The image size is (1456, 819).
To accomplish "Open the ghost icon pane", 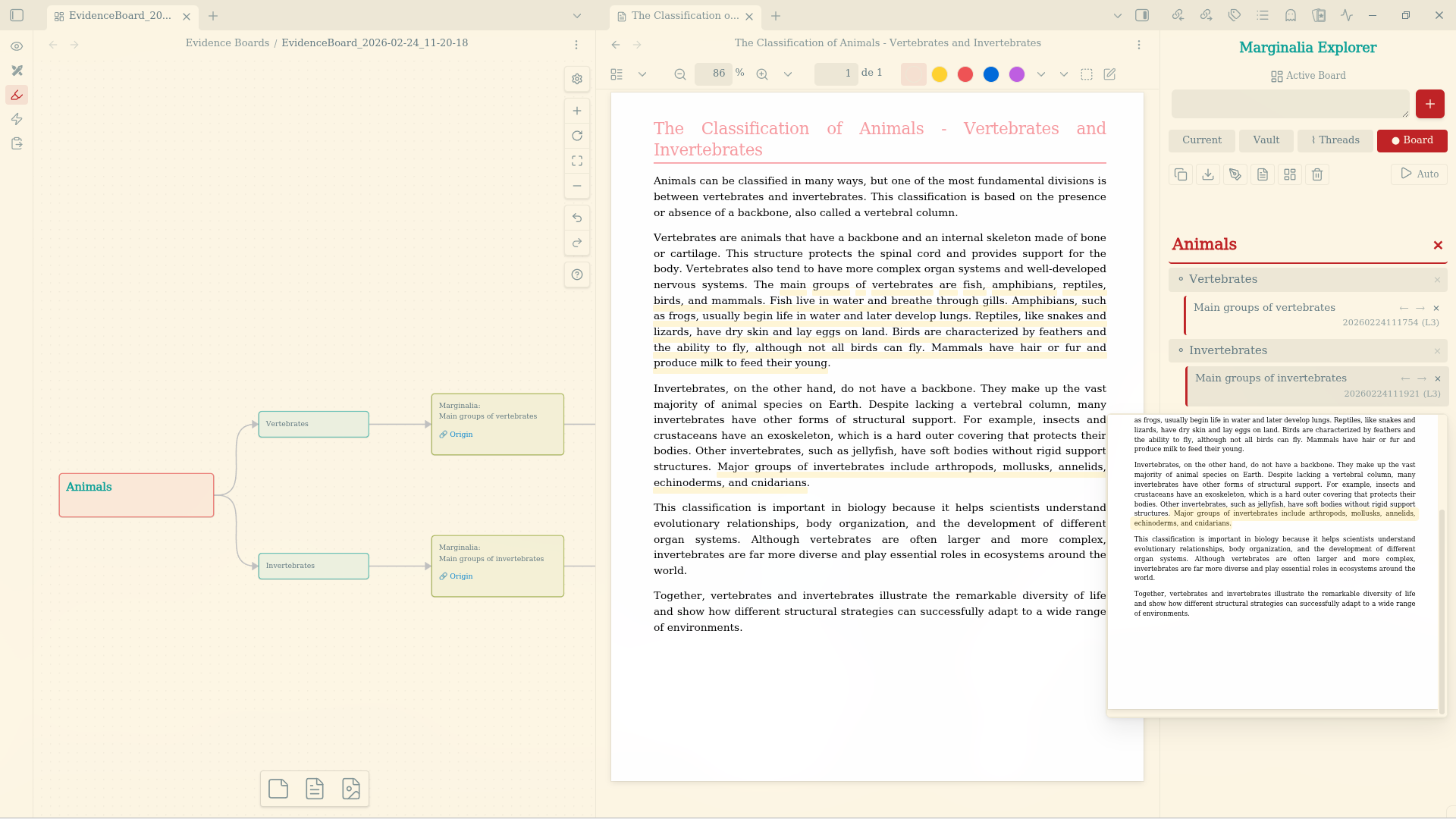I will pyautogui.click(x=1291, y=15).
